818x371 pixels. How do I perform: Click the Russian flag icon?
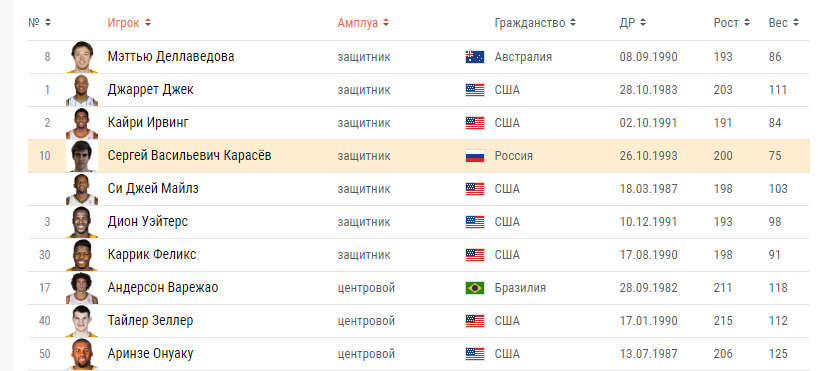tap(475, 156)
